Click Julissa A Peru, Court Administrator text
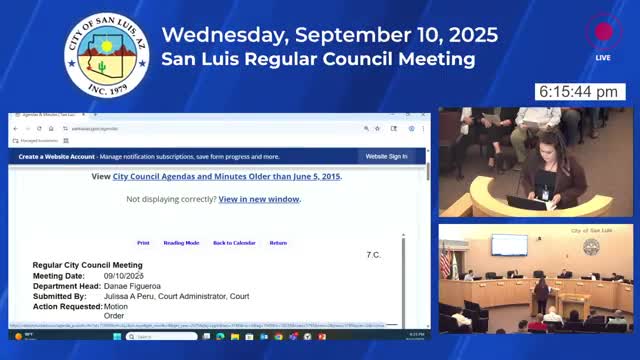This screenshot has height=360, width=640. click(176, 296)
